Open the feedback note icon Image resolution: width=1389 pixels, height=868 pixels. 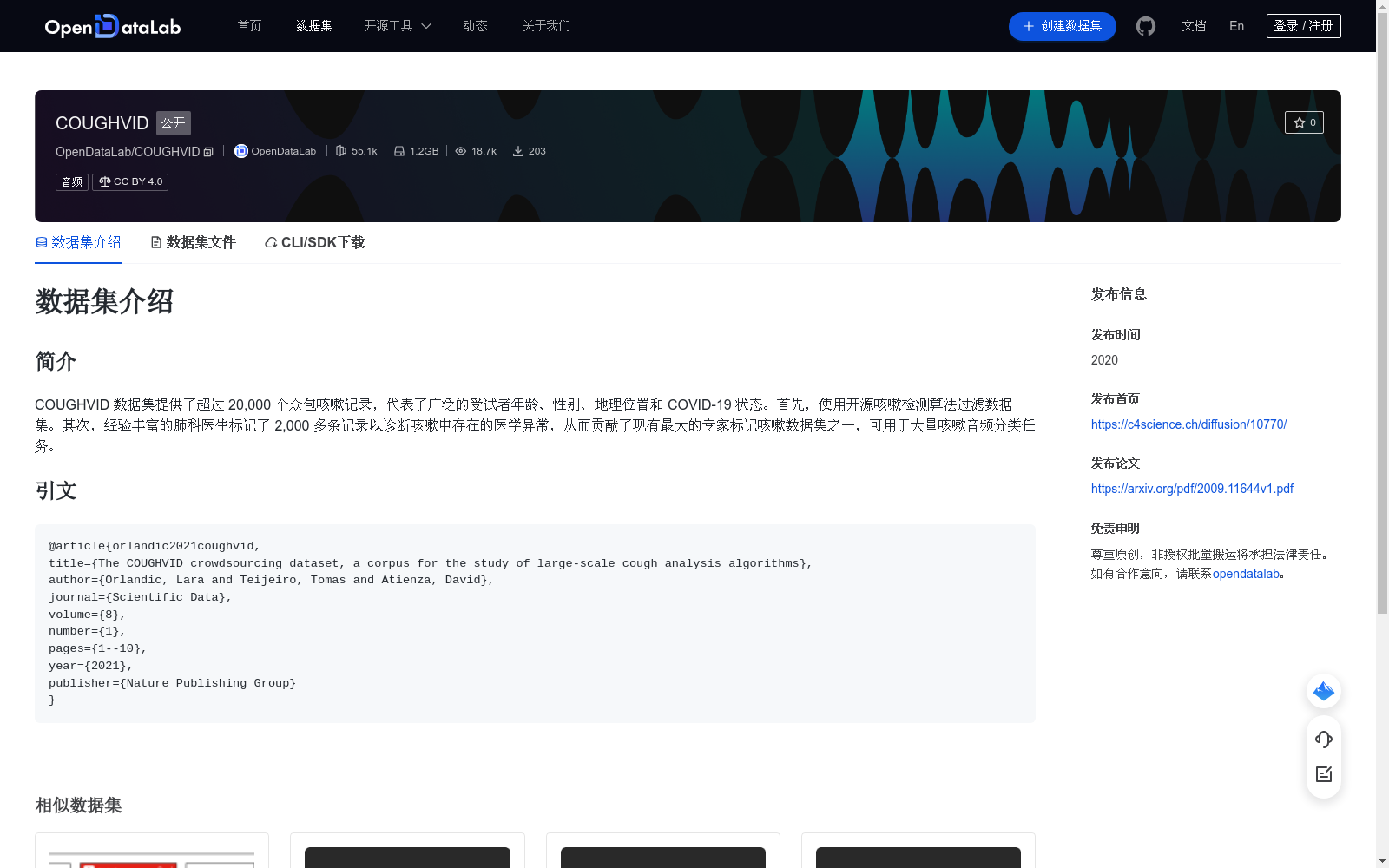click(x=1324, y=774)
